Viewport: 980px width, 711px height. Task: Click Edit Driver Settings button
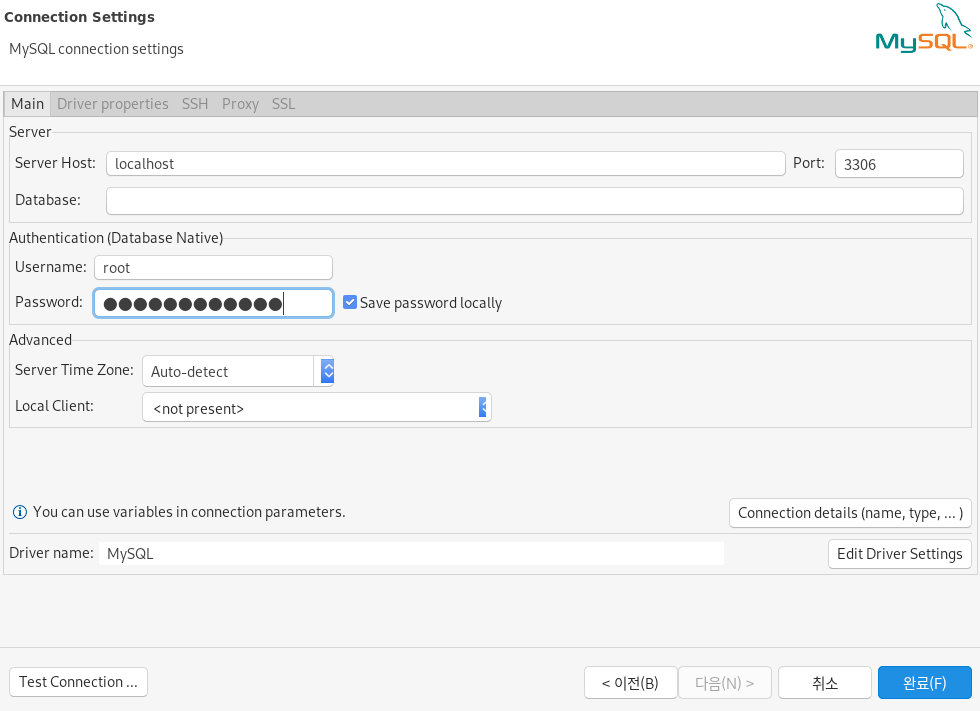tap(899, 554)
